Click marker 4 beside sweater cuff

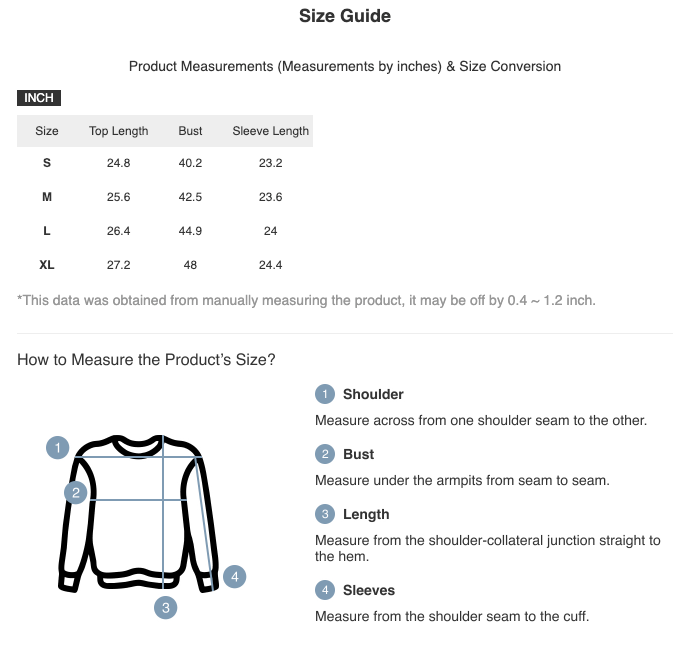point(234,577)
